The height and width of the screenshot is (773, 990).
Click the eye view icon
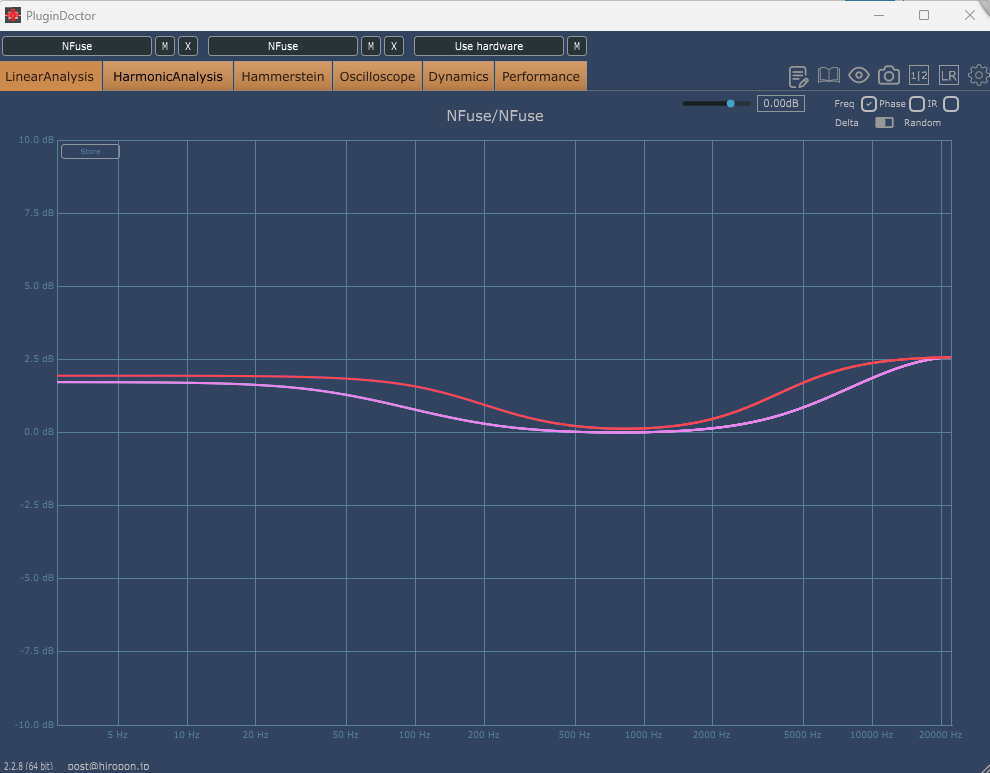[x=859, y=76]
